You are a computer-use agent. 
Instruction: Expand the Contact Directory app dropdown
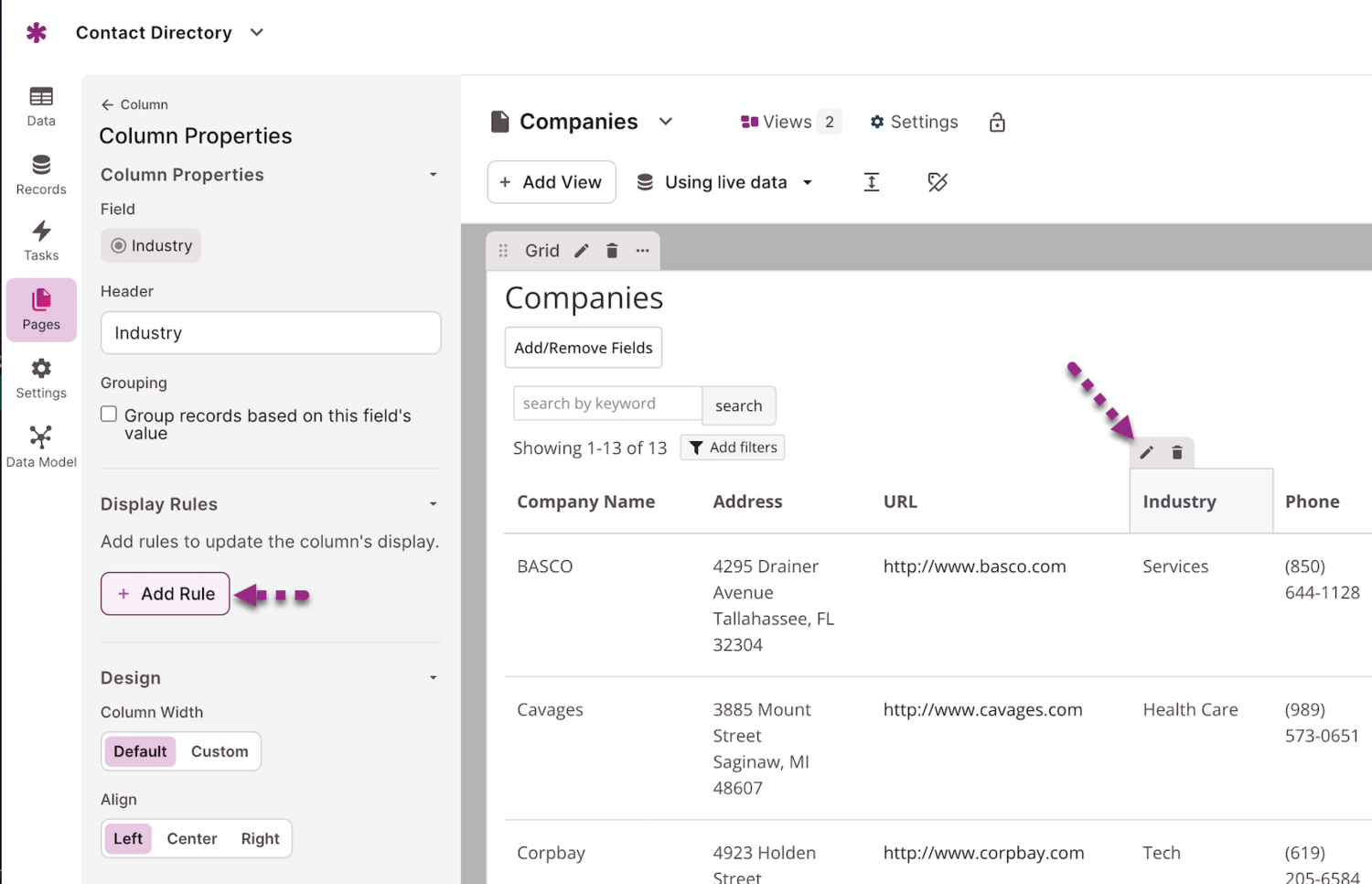click(x=257, y=33)
